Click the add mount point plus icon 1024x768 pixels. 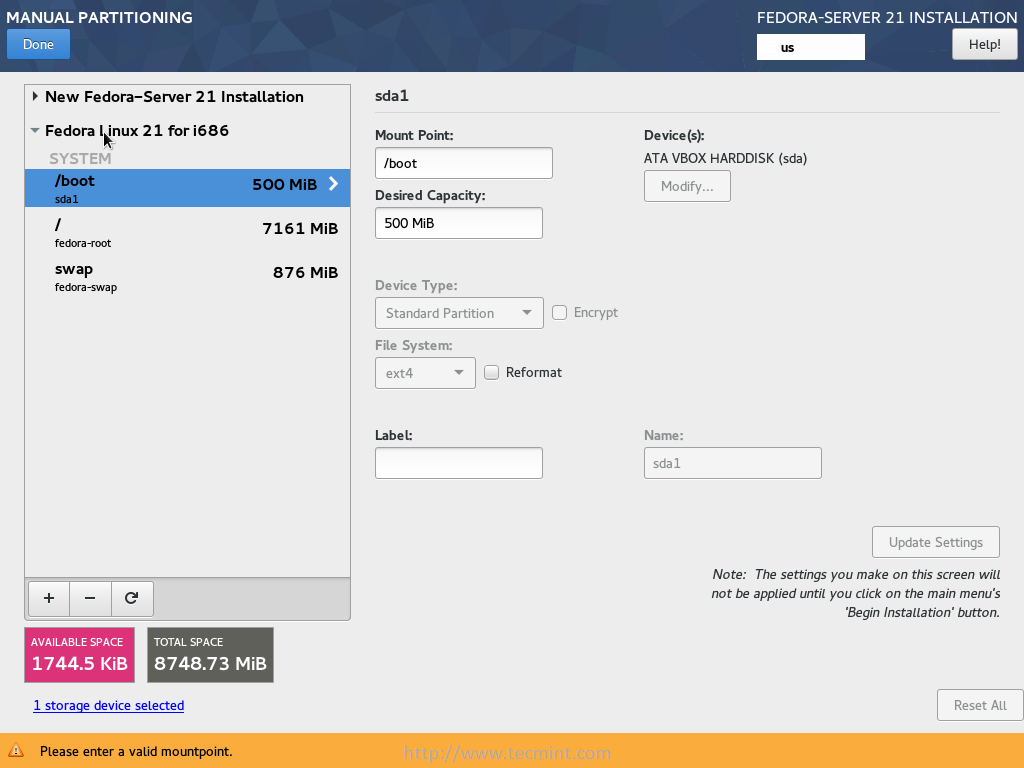point(49,598)
